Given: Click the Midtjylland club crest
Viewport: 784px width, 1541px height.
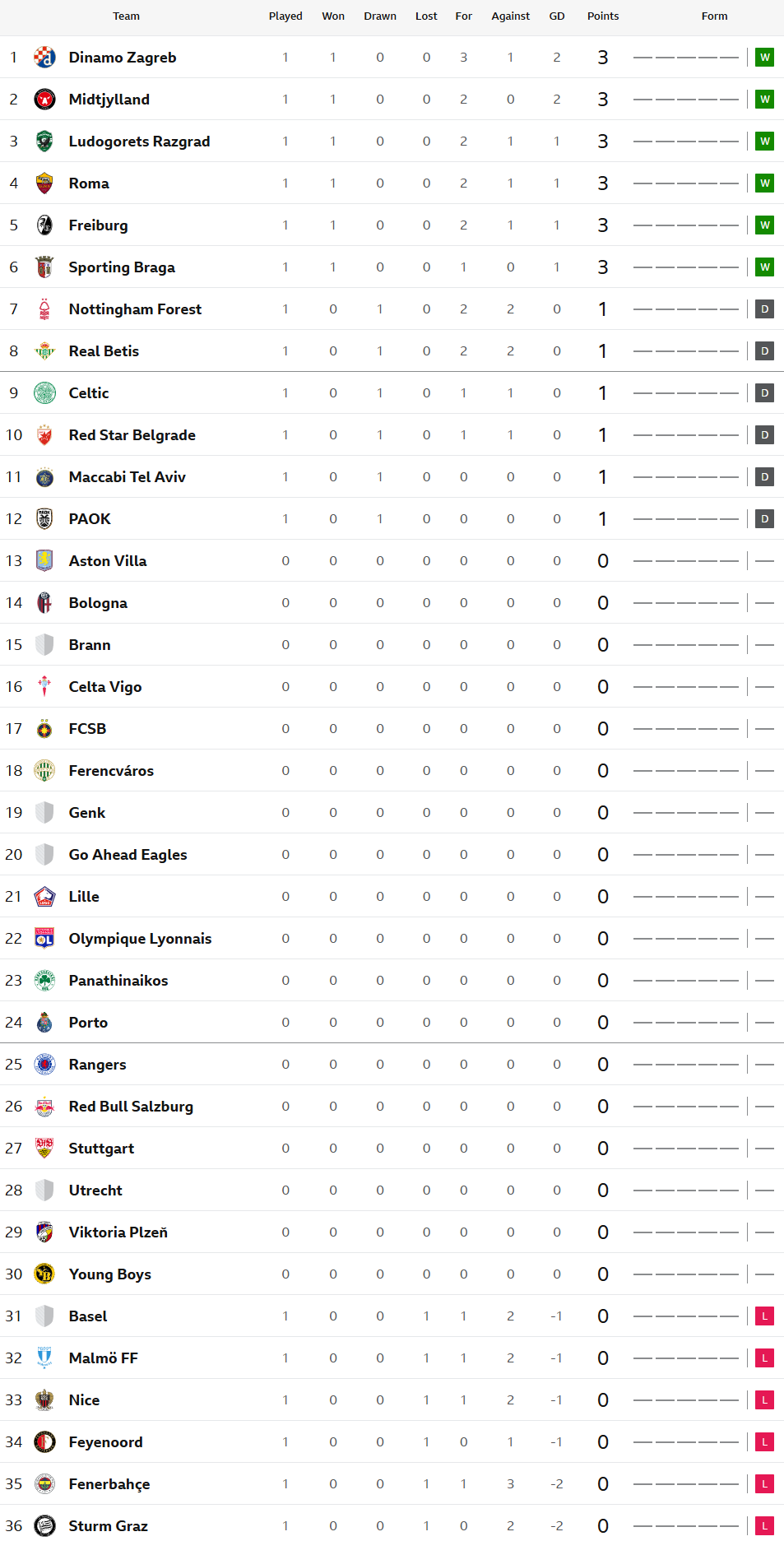Looking at the screenshot, I should click(44, 100).
